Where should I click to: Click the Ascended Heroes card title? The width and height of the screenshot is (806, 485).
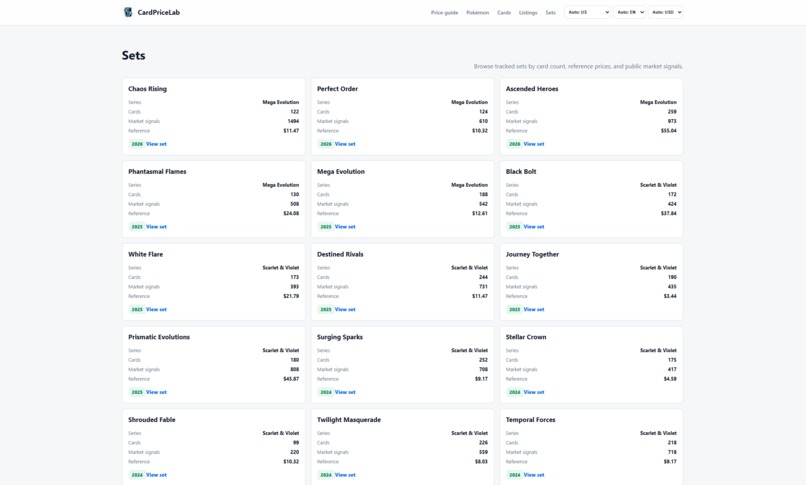532,89
